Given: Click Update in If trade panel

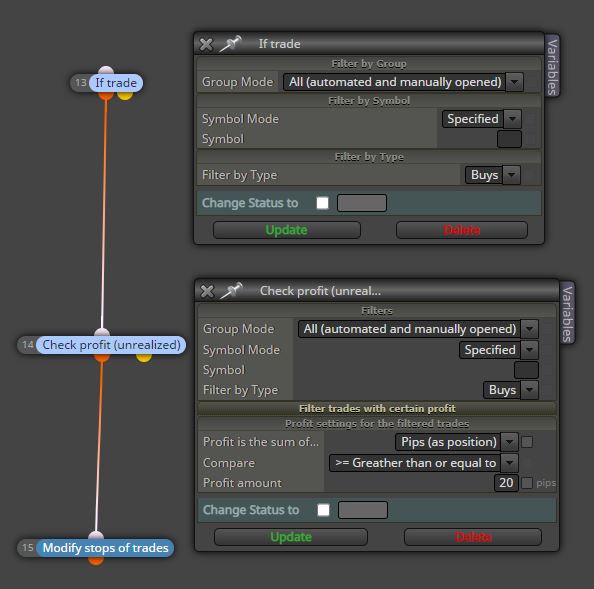Looking at the screenshot, I should [x=287, y=230].
